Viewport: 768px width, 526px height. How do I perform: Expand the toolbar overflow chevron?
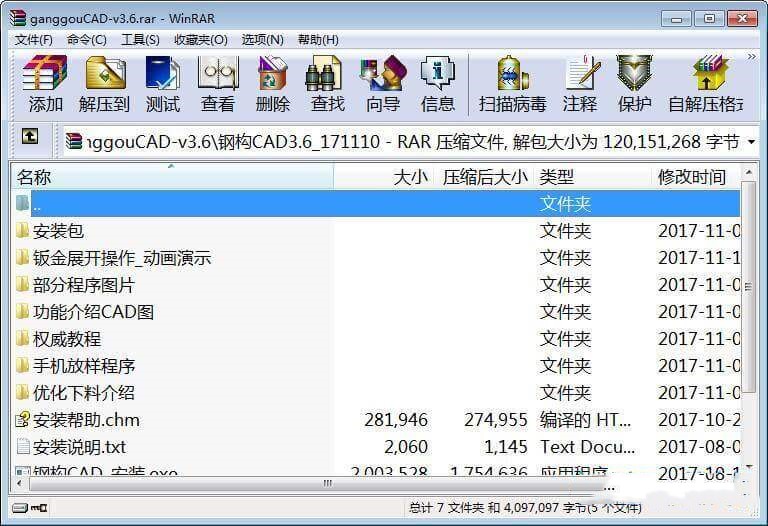click(x=751, y=57)
